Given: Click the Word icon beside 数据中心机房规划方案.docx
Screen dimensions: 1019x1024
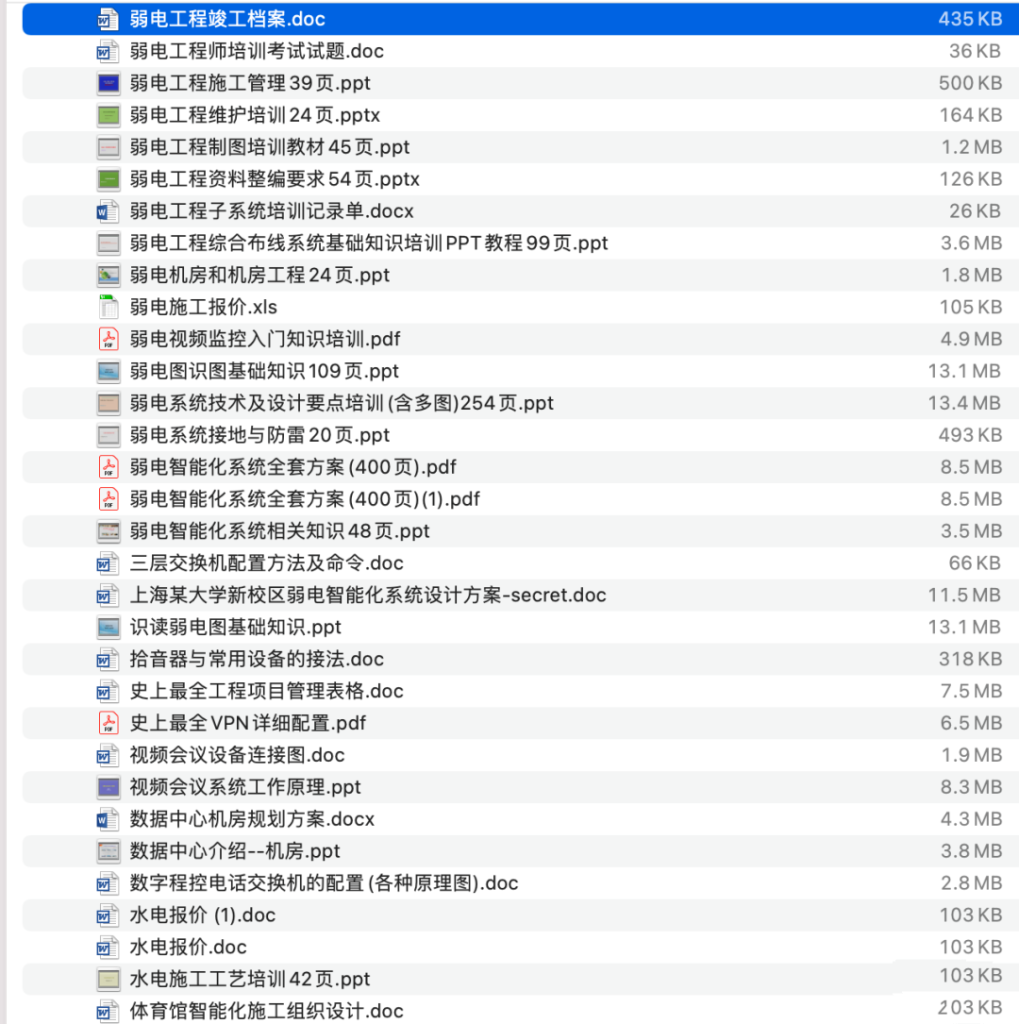Looking at the screenshot, I should [107, 819].
